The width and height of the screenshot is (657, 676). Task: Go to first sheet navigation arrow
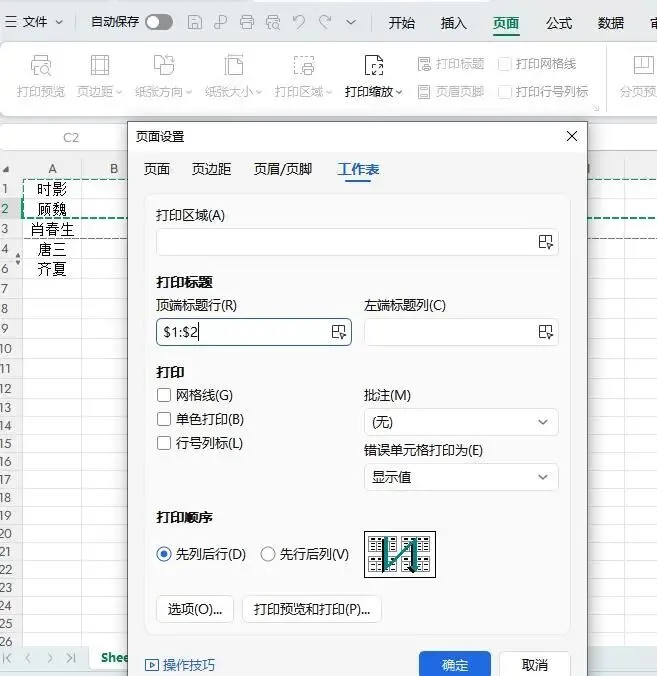click(7, 658)
